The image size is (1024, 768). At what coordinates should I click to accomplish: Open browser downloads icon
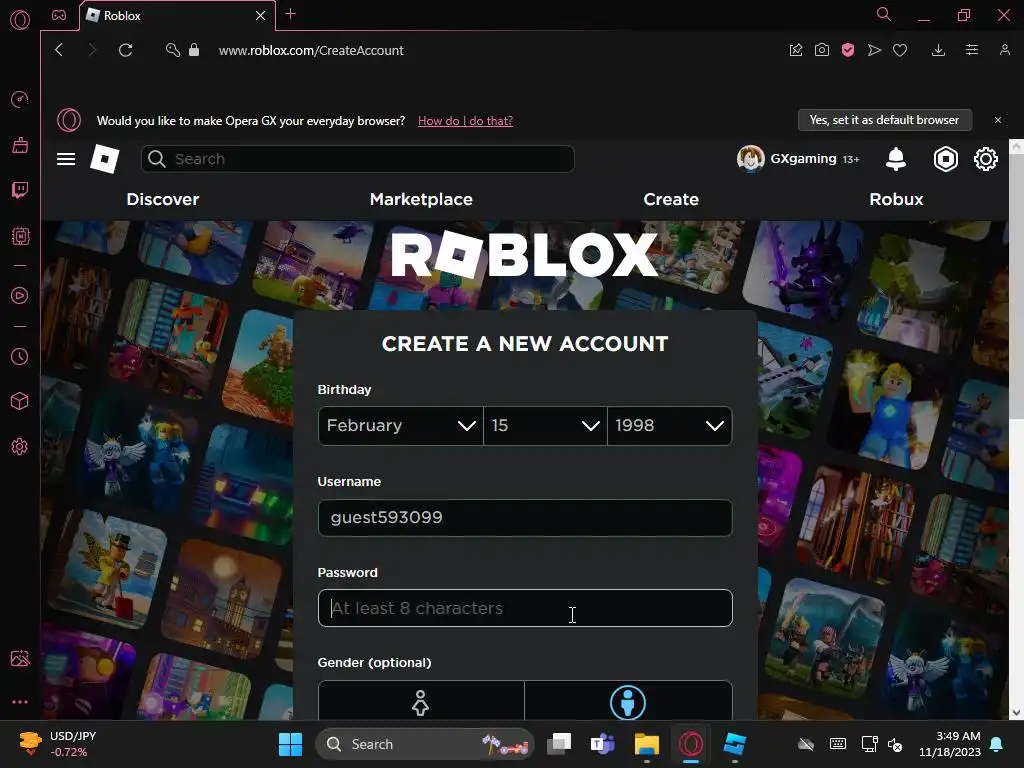tap(938, 50)
